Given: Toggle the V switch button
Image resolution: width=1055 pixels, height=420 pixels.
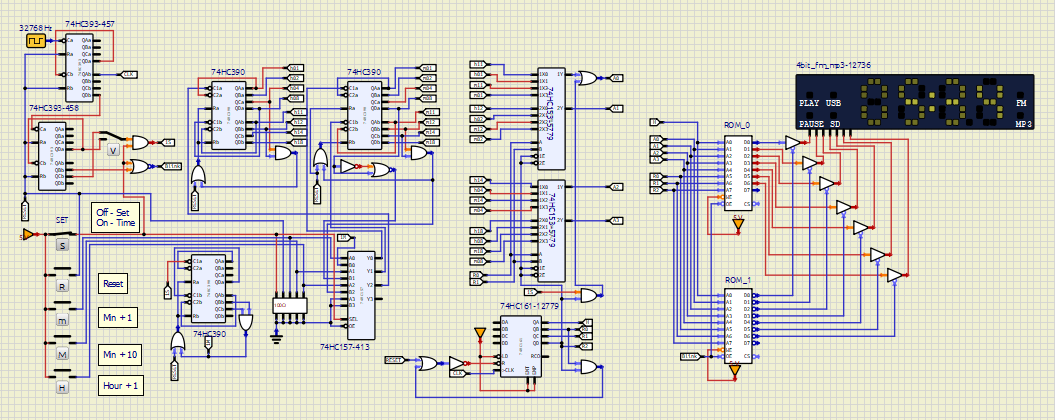Looking at the screenshot, I should coord(113,149).
